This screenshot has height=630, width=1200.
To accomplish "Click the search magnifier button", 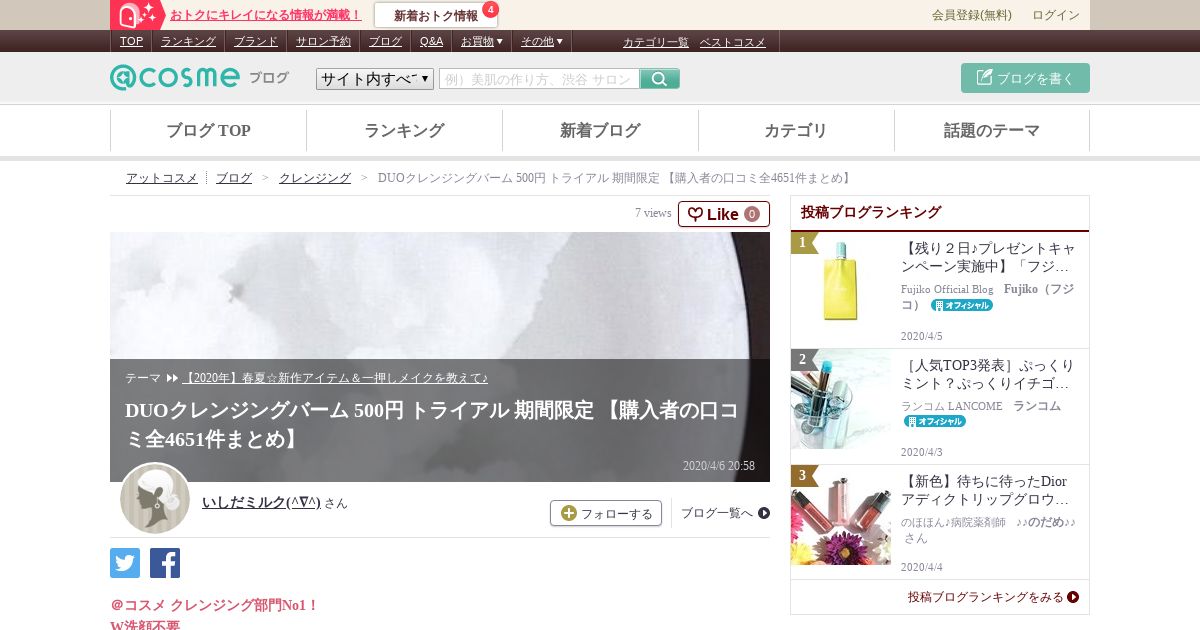I will (659, 79).
